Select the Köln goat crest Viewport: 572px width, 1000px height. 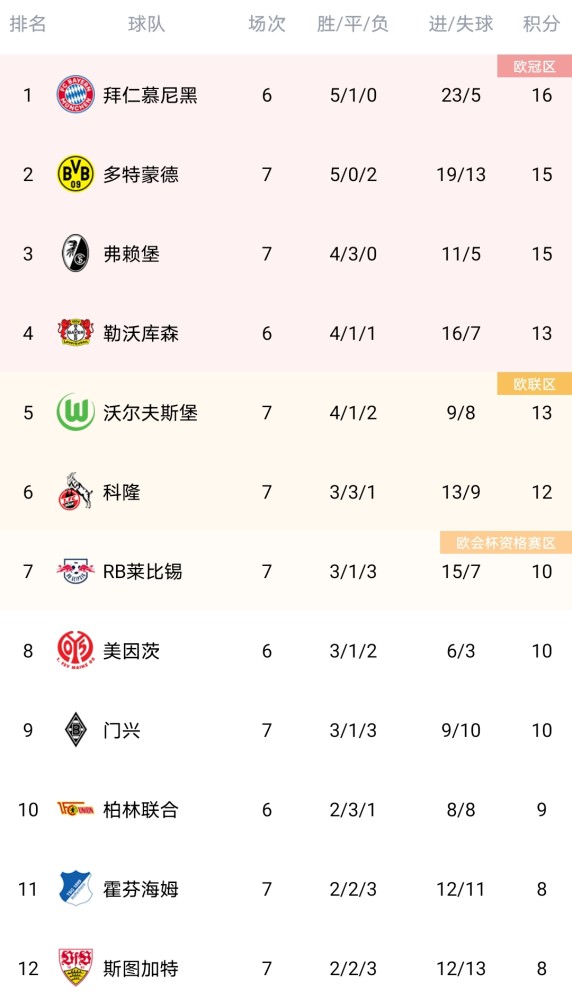click(x=75, y=491)
